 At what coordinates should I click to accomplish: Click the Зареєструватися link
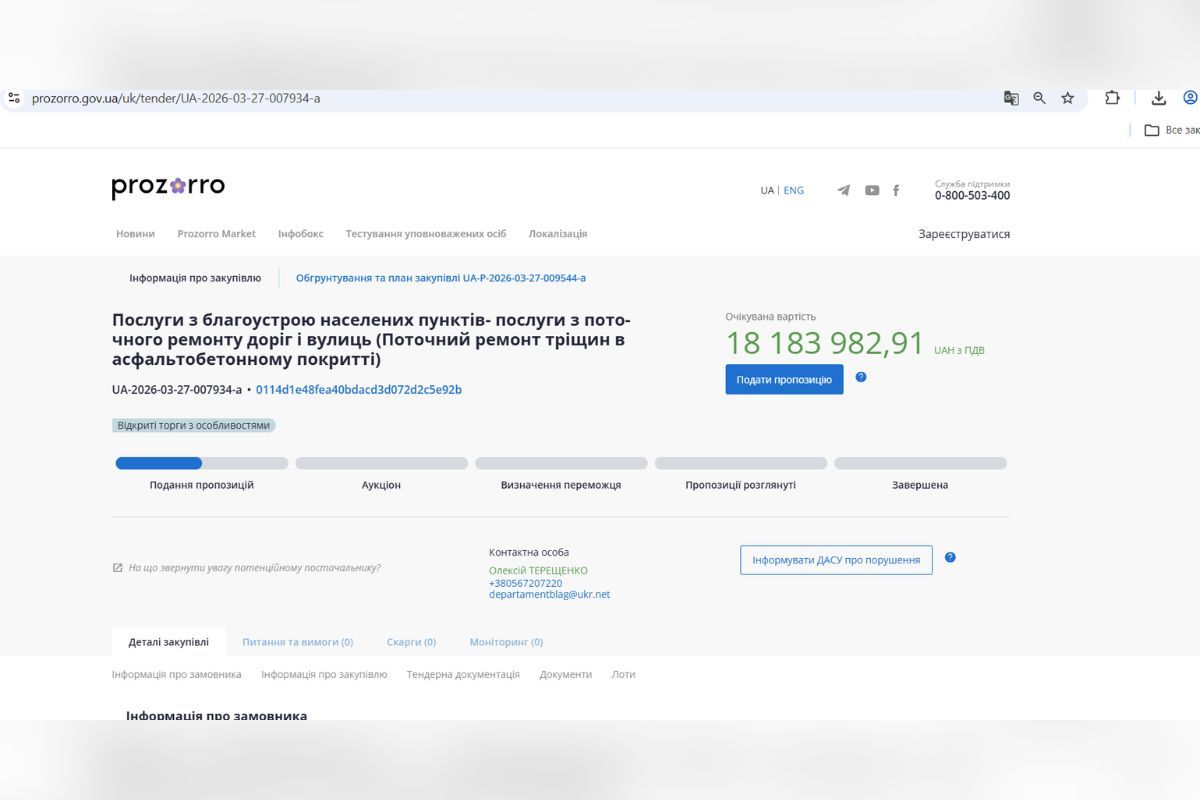point(964,233)
